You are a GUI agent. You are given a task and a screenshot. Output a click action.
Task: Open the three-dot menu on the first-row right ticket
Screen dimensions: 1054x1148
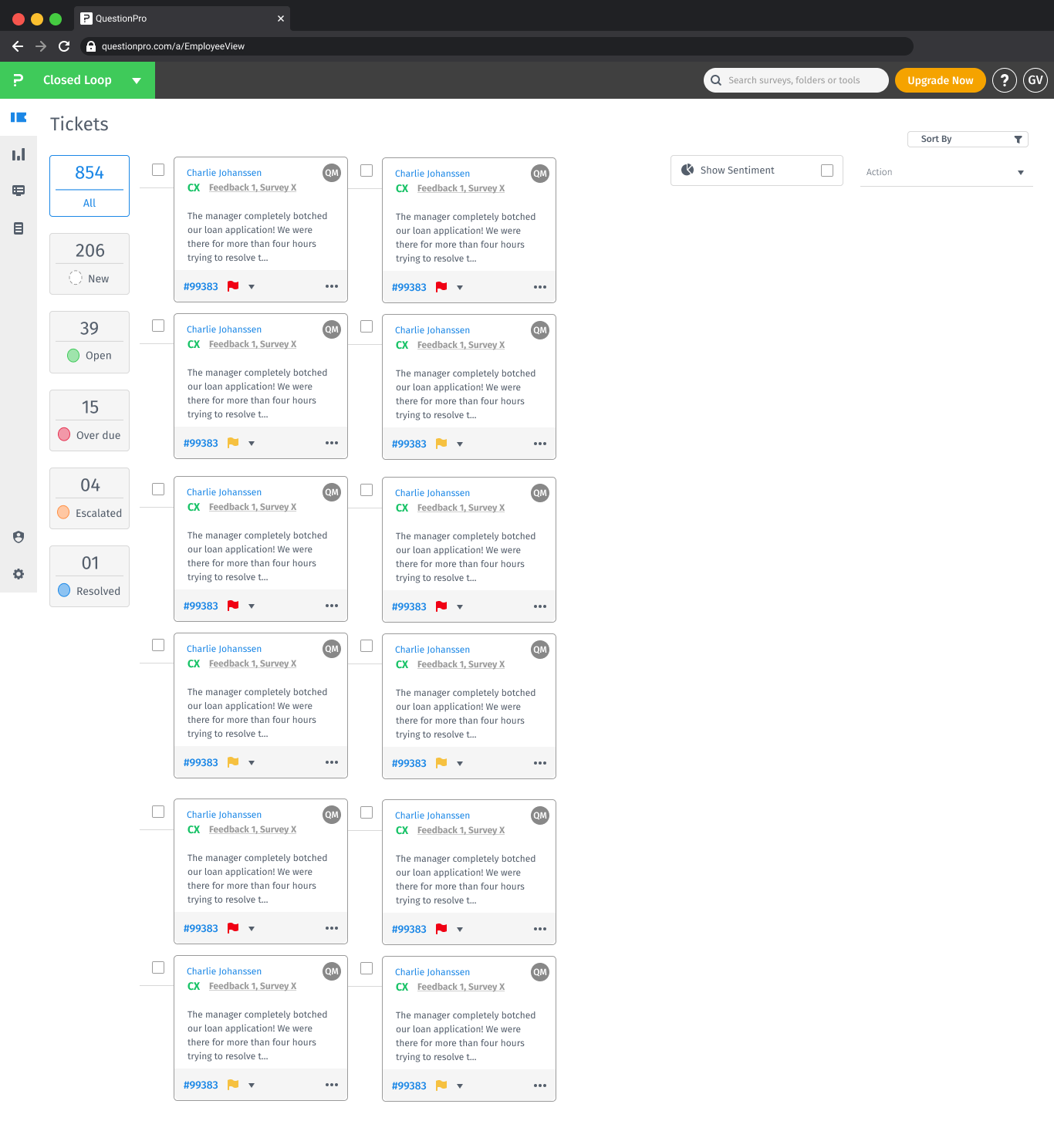click(x=540, y=287)
